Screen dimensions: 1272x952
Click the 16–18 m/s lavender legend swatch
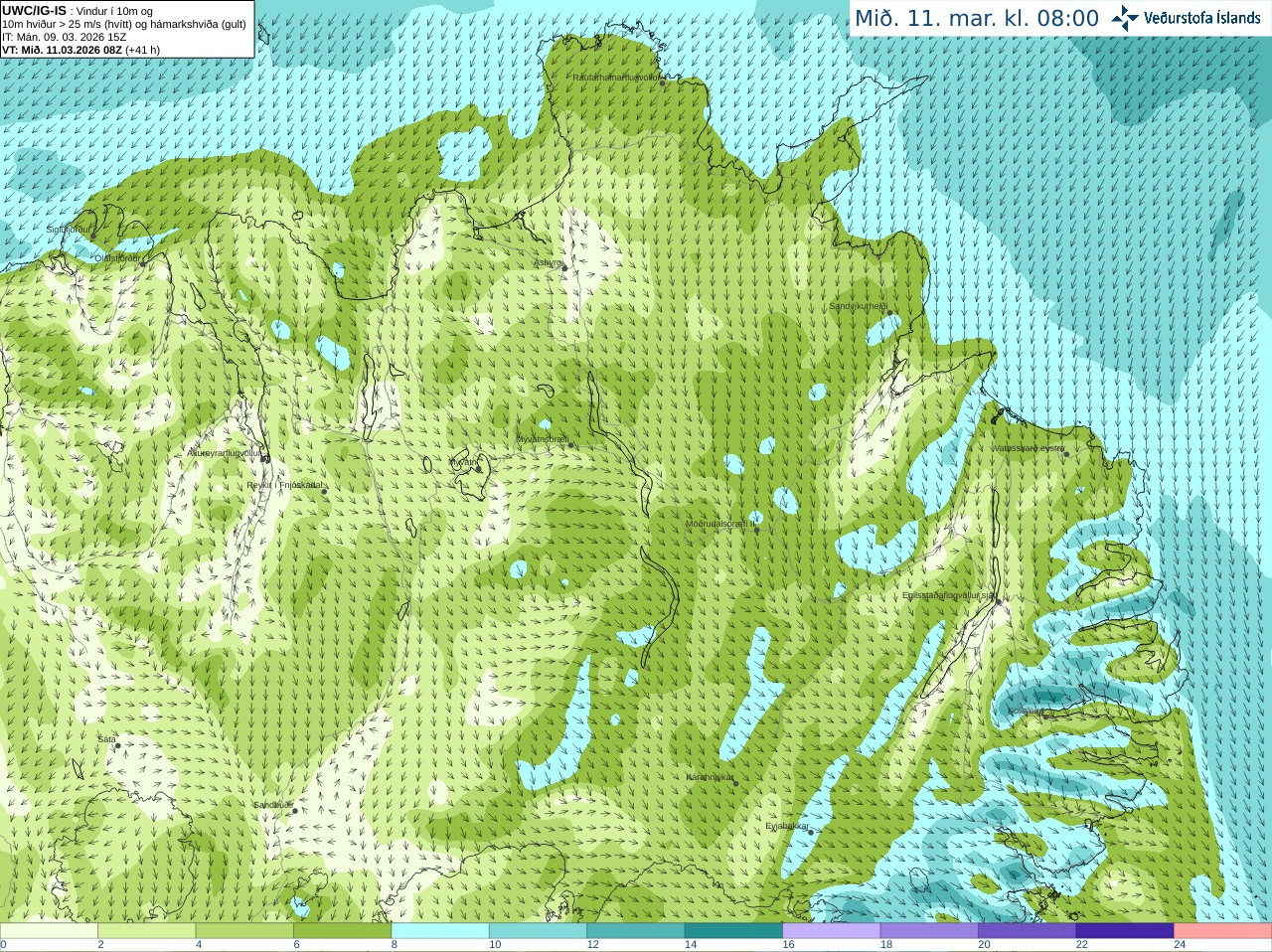[x=832, y=931]
